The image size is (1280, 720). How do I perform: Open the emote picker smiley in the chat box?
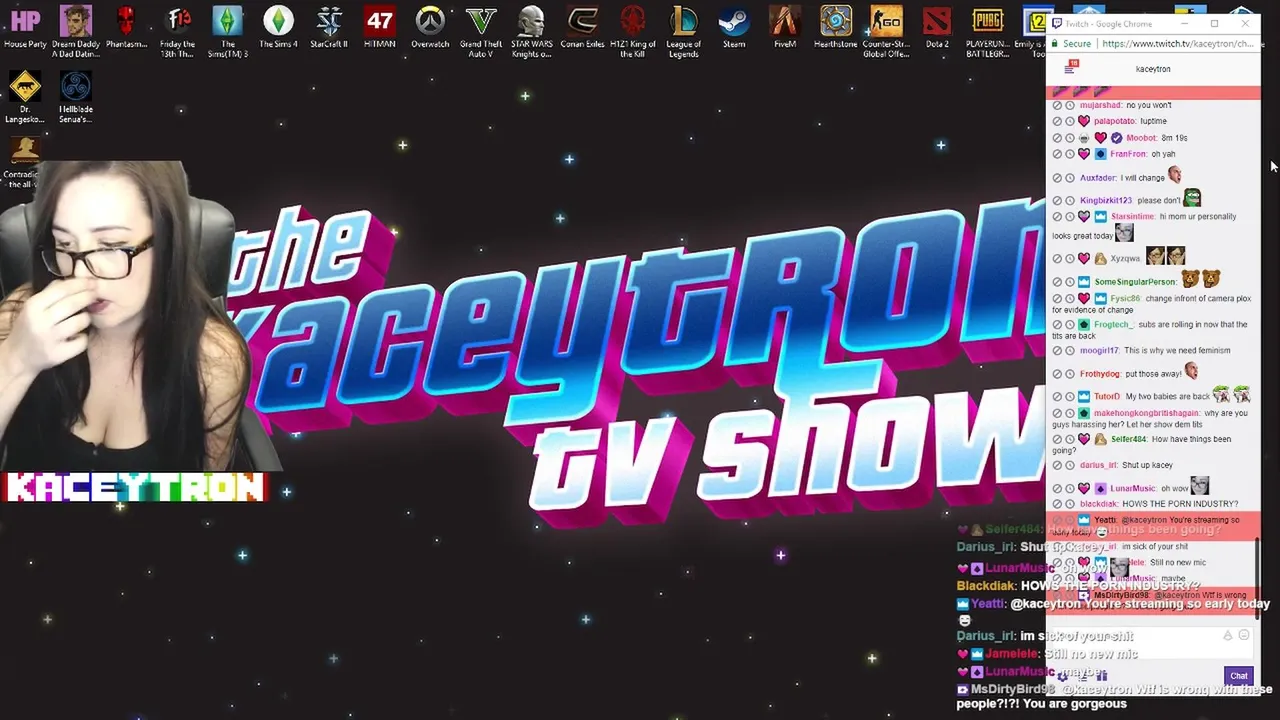click(x=1244, y=635)
